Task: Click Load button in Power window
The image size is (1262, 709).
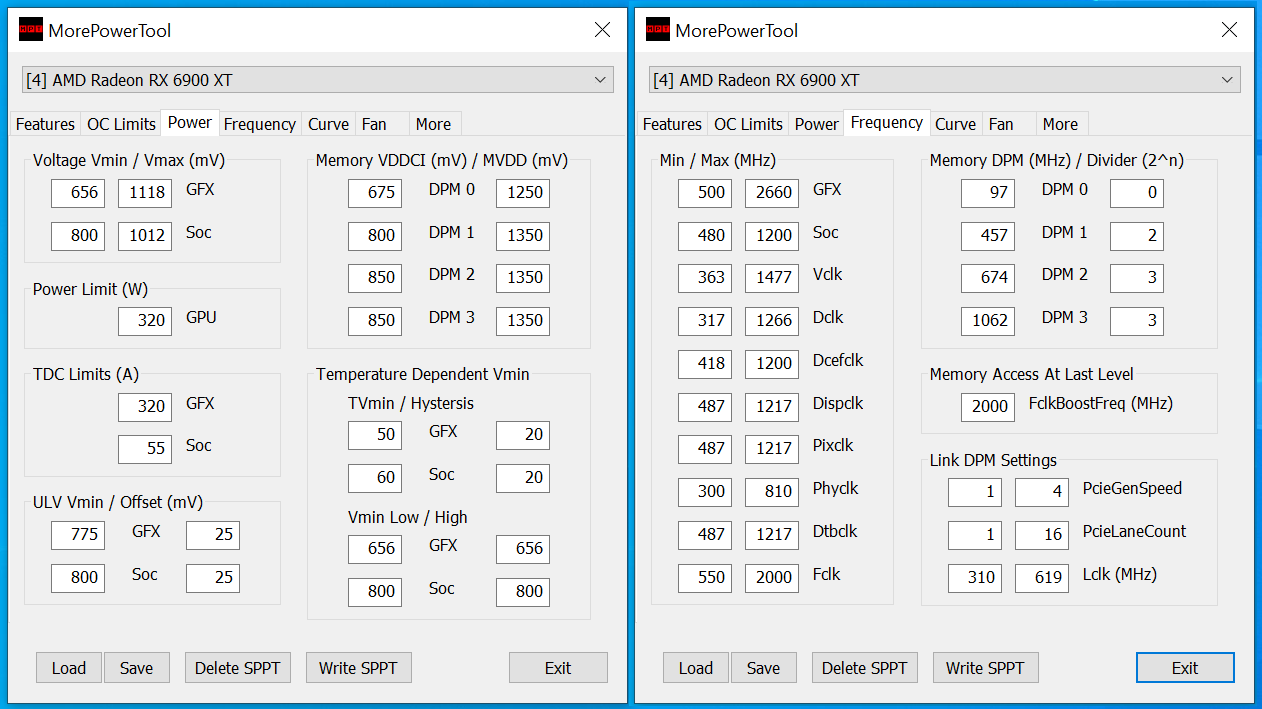Action: [x=69, y=668]
